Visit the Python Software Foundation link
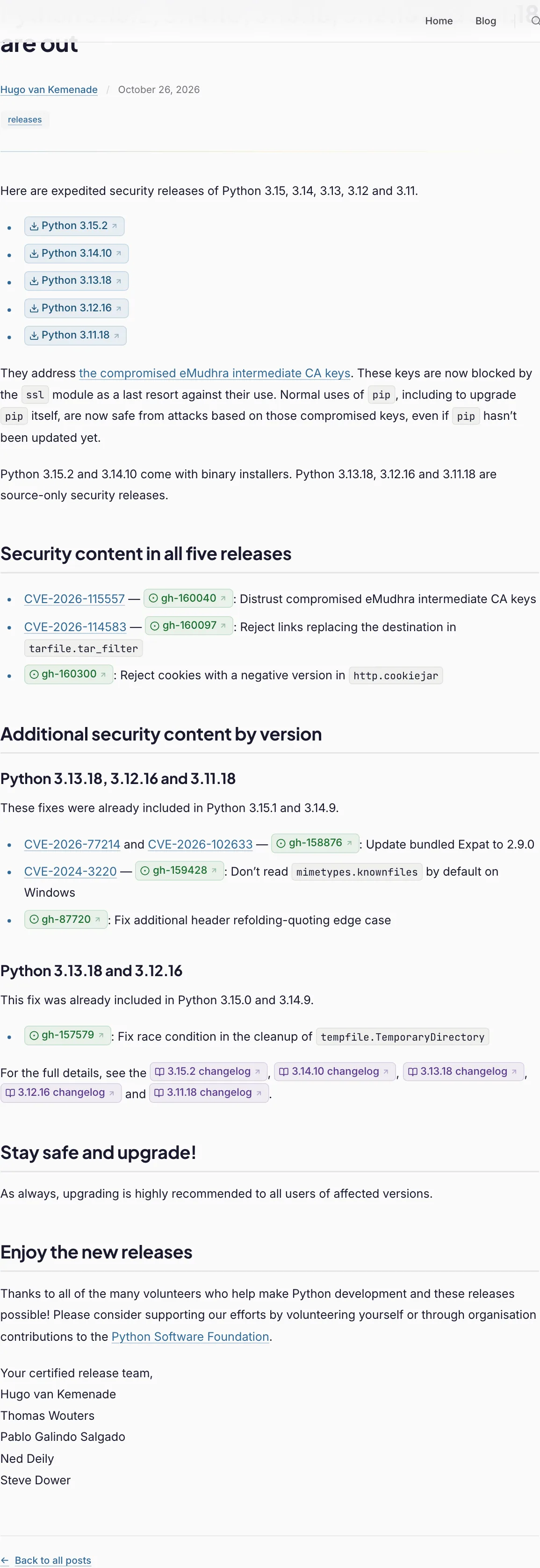The width and height of the screenshot is (540, 1568). point(190,1337)
